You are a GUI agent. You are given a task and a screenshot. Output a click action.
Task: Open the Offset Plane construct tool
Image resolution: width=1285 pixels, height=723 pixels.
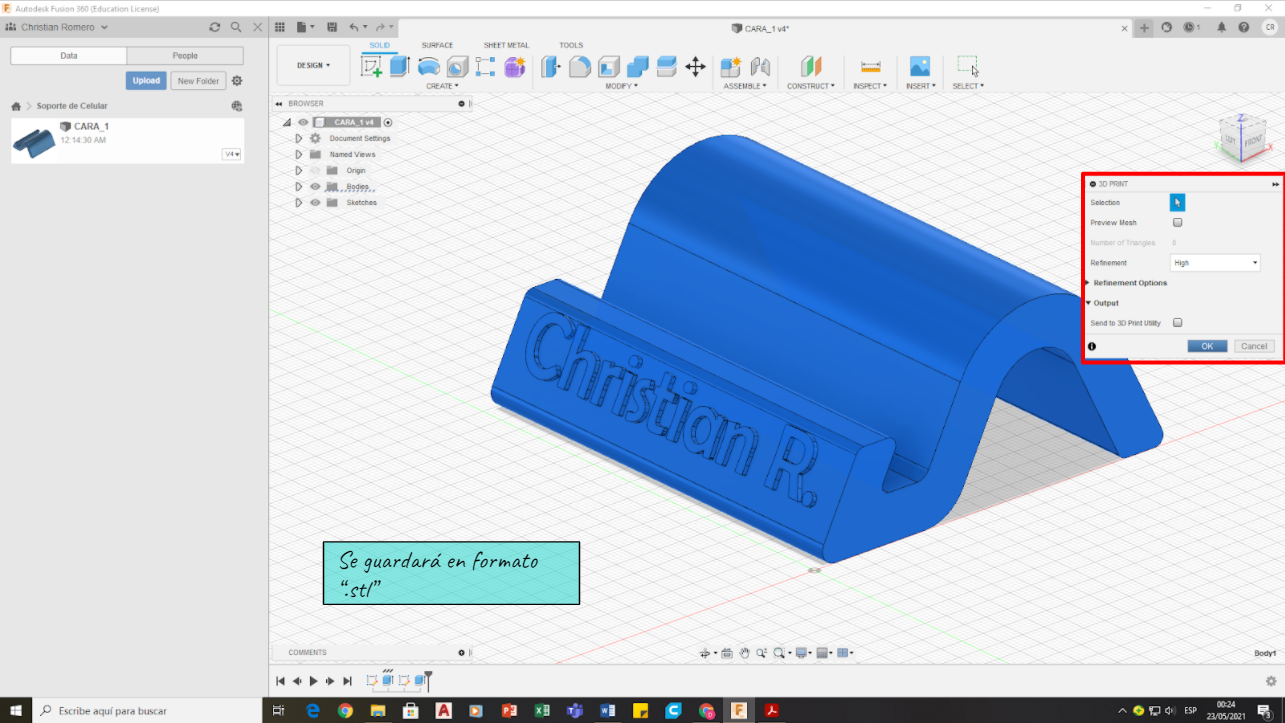(x=811, y=67)
